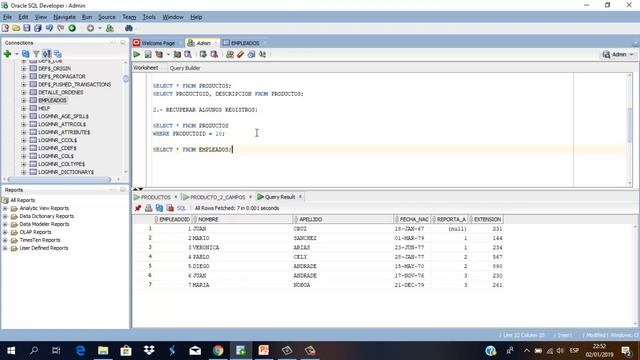Create a new file with New icon
Screen dimensions: 640x360
point(5,28)
